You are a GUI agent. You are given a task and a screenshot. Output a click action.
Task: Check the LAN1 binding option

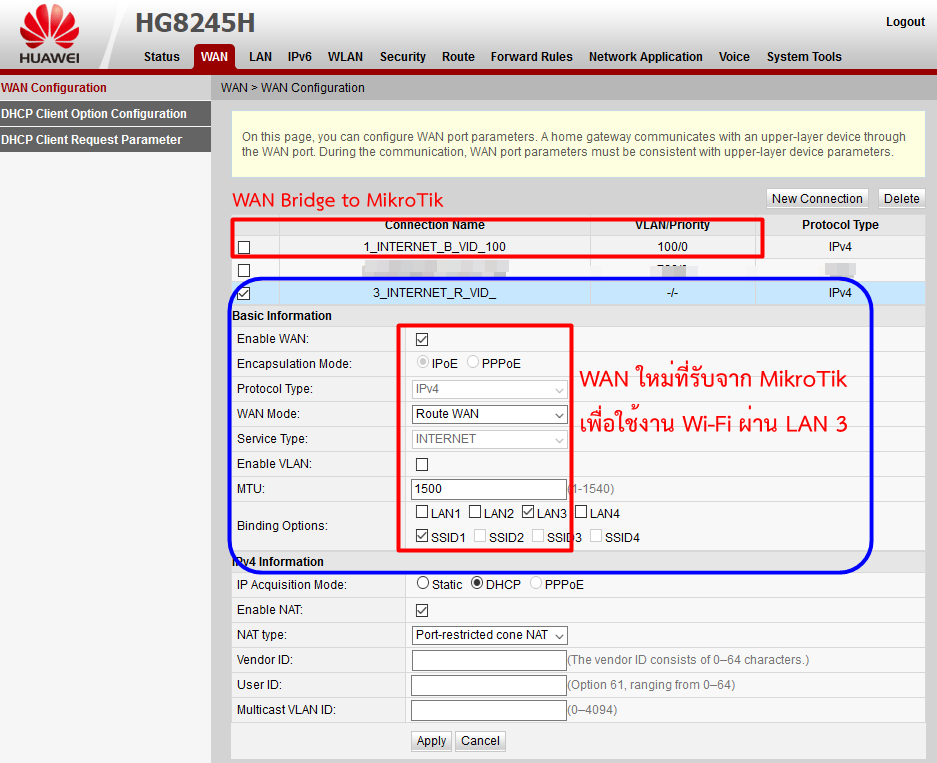422,511
